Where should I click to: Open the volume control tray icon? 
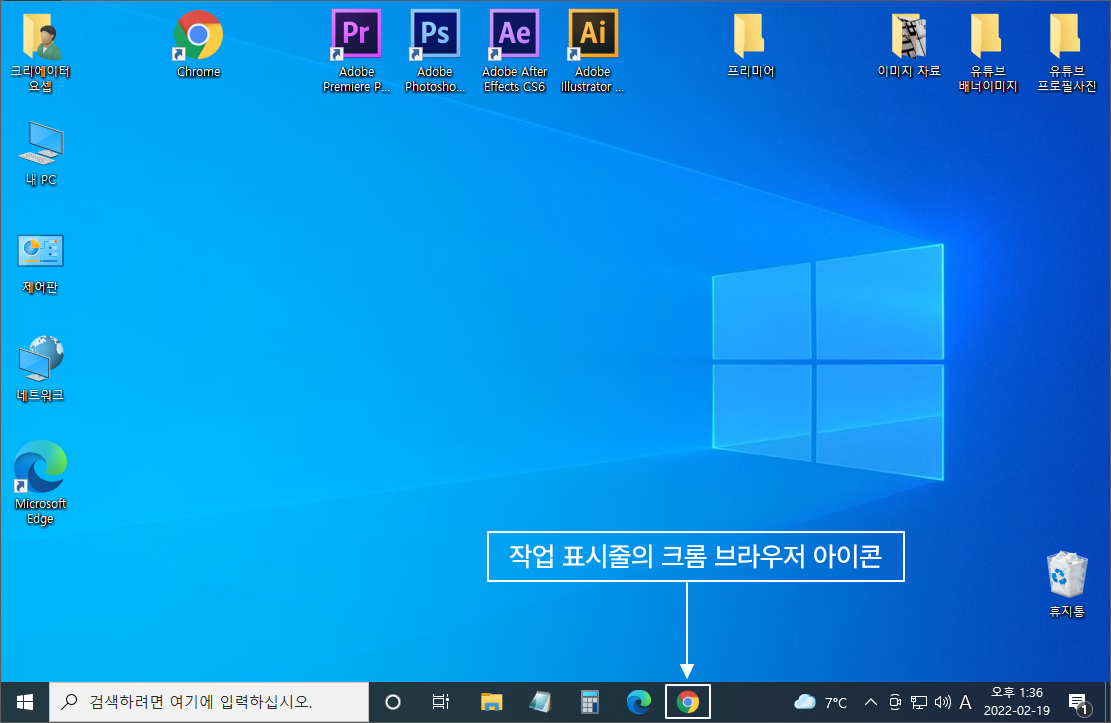coord(942,702)
